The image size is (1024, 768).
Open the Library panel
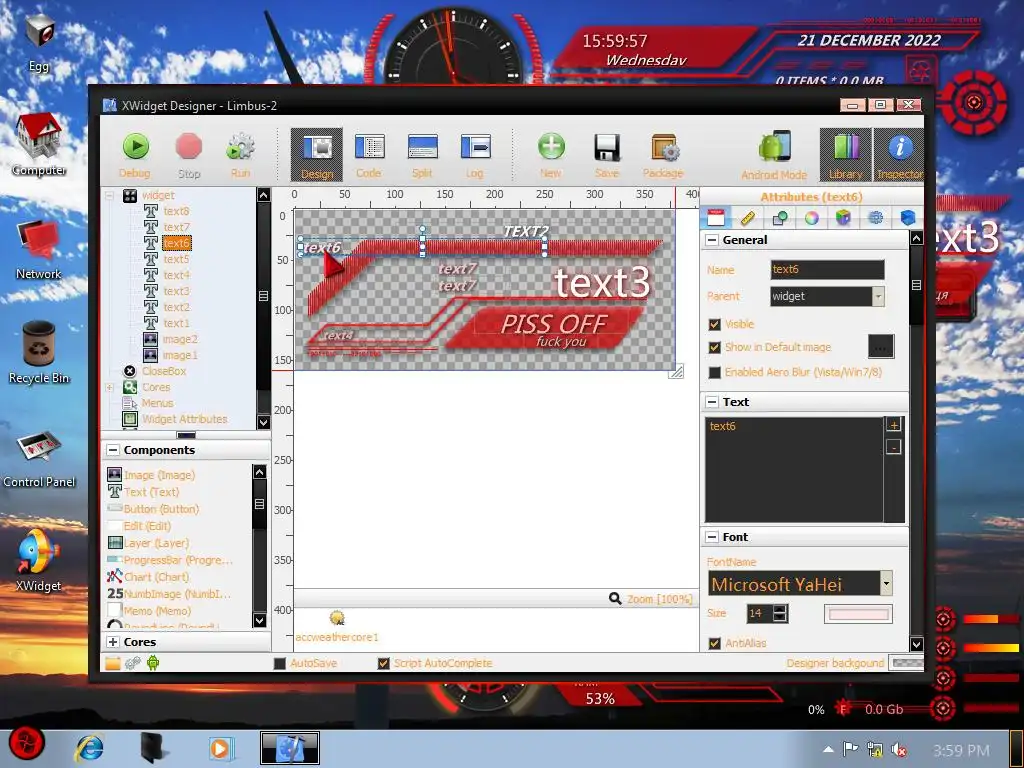tap(846, 155)
